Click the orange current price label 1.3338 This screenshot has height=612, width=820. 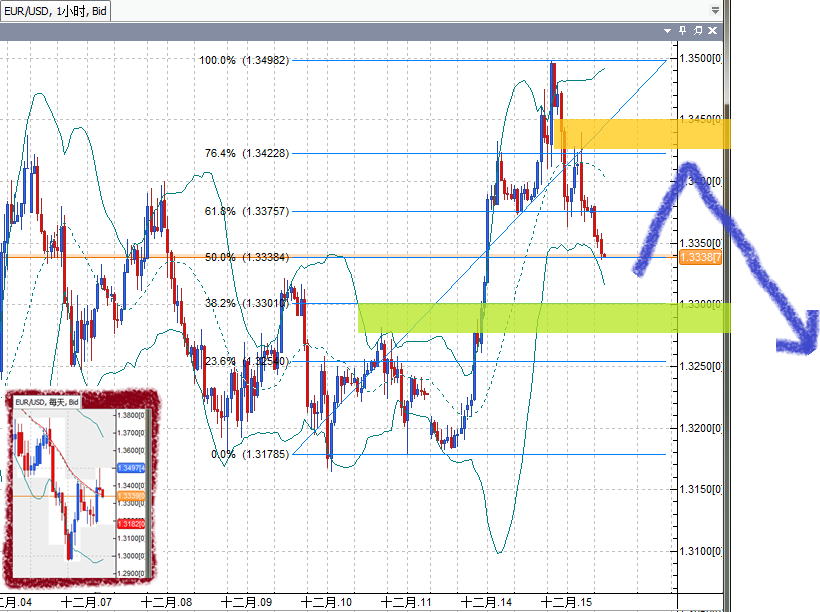point(700,257)
